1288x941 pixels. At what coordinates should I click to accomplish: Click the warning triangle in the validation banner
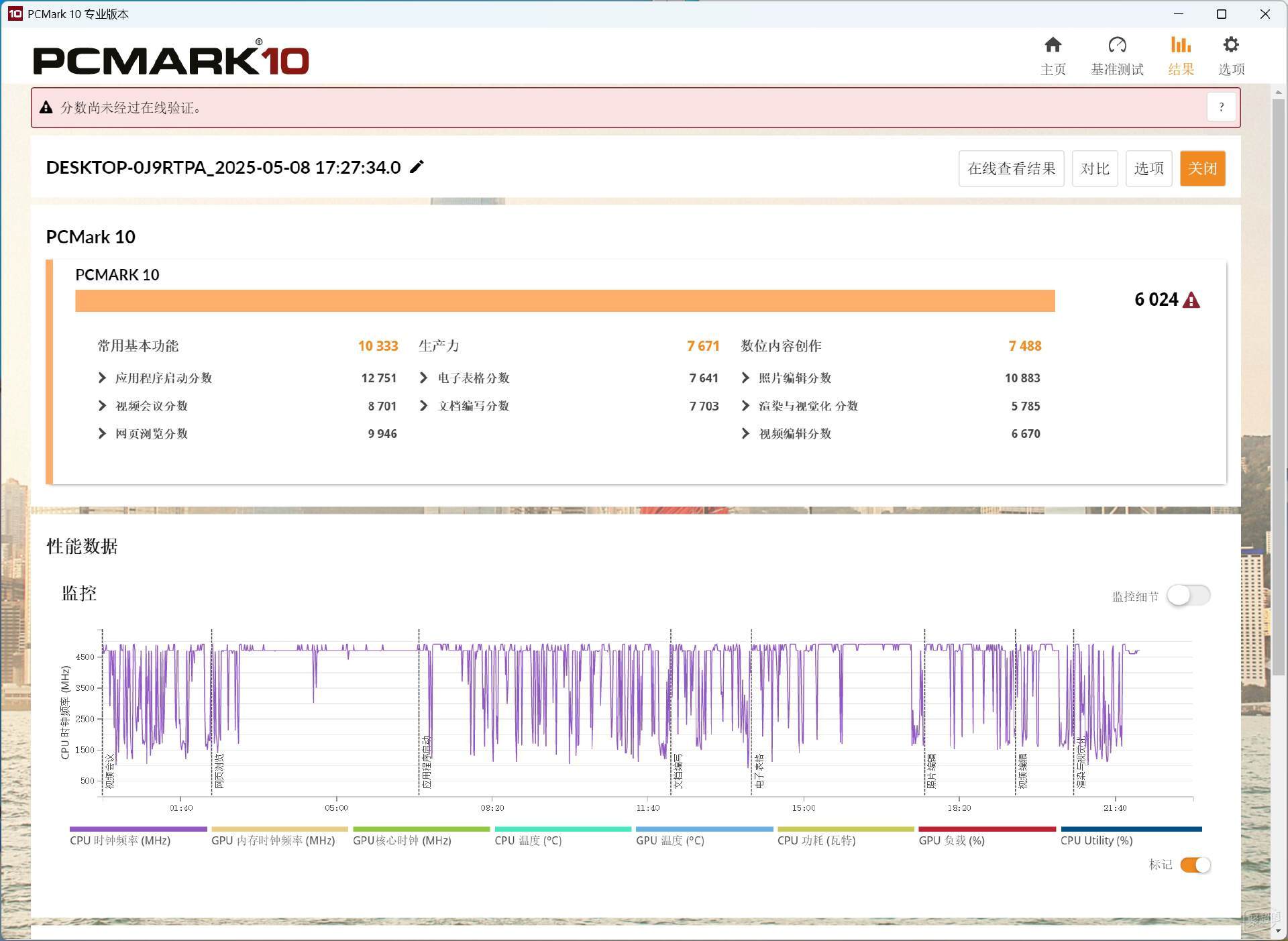(46, 107)
